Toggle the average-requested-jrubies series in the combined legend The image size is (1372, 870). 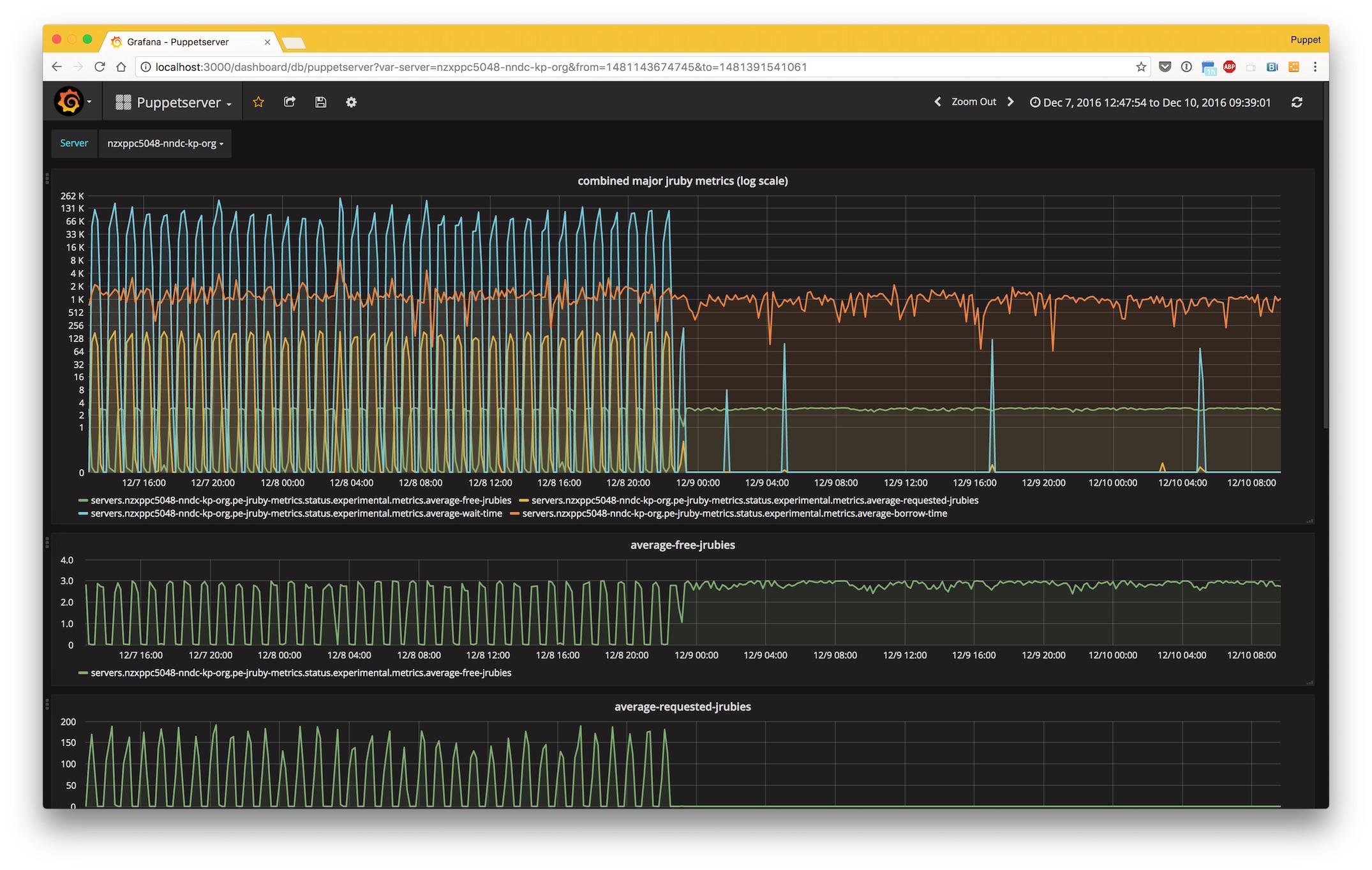(754, 500)
